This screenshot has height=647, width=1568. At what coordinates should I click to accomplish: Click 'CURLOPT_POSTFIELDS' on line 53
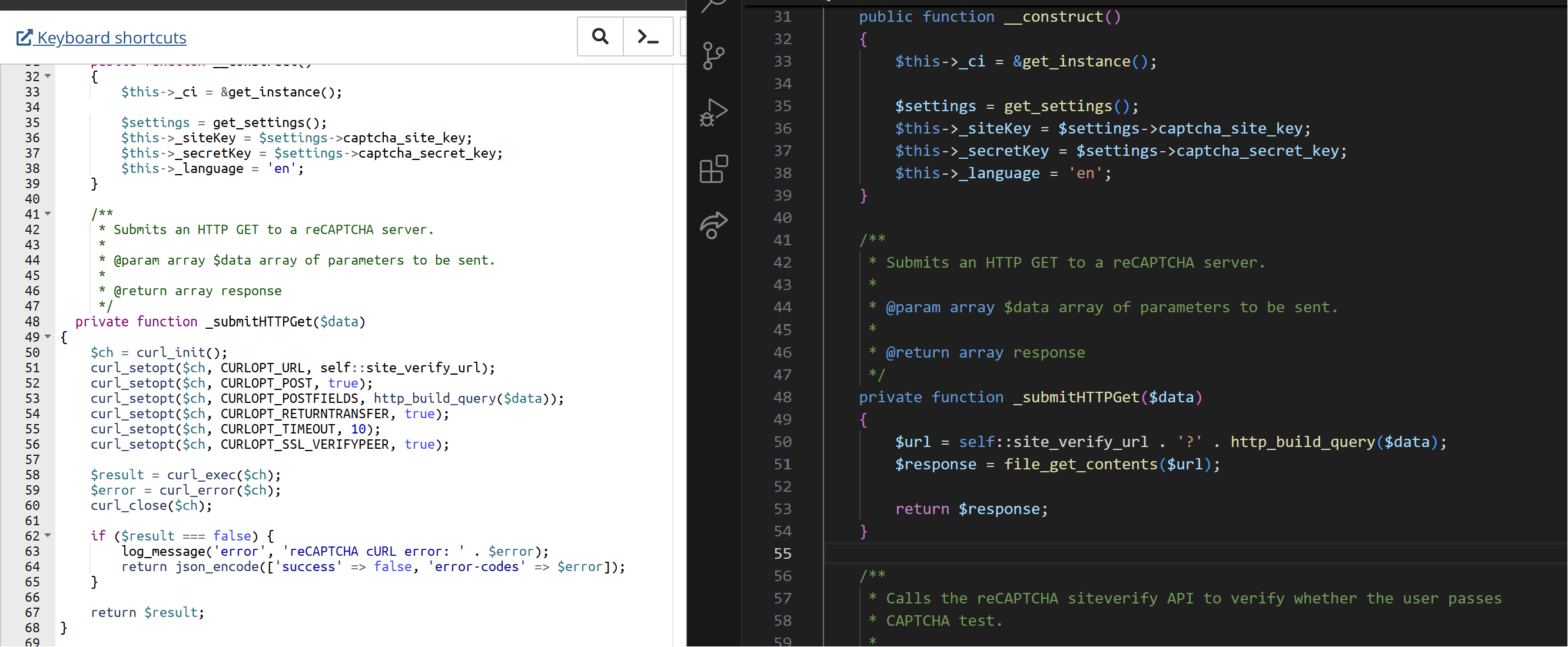point(289,398)
